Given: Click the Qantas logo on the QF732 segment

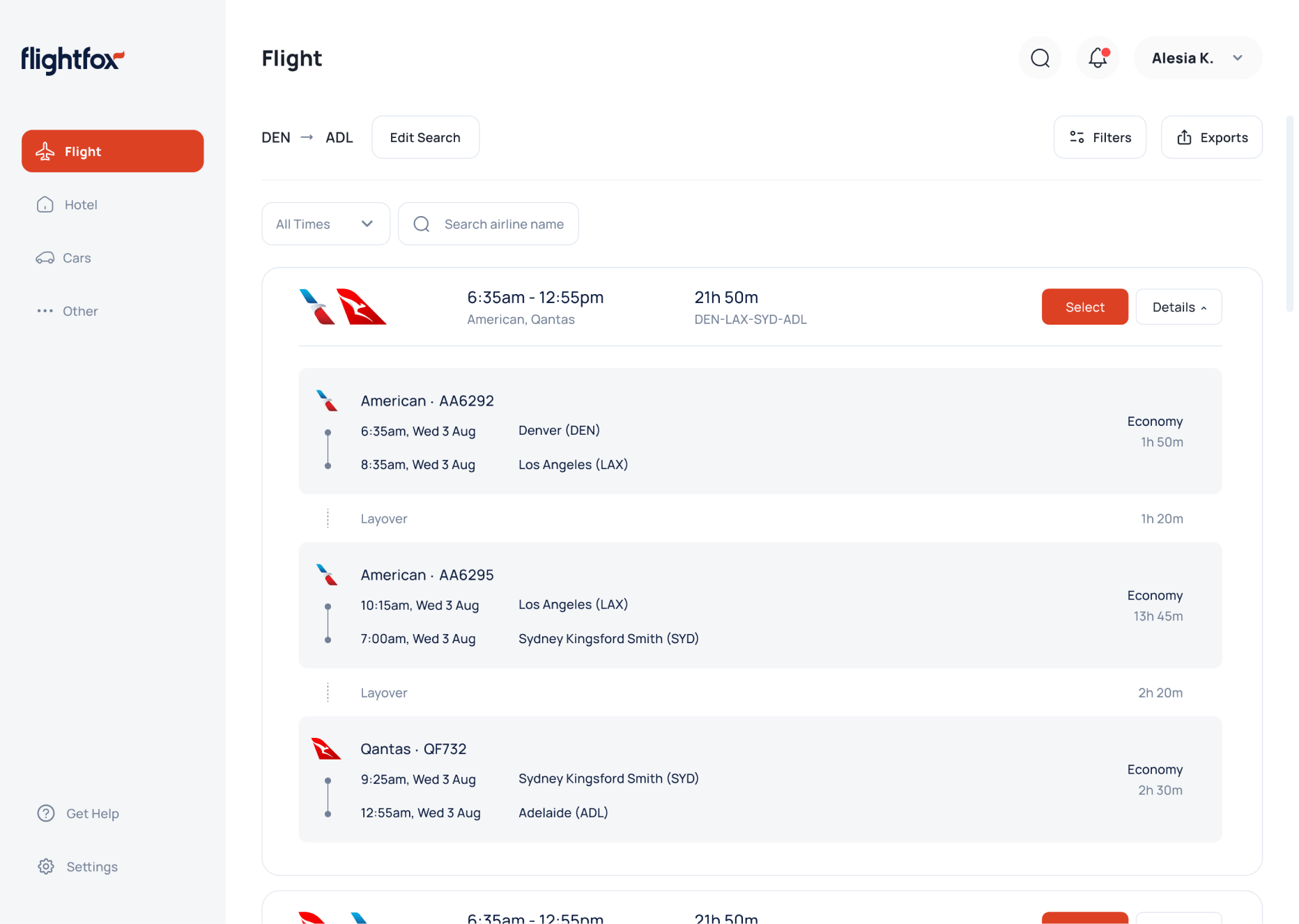Looking at the screenshot, I should 326,748.
